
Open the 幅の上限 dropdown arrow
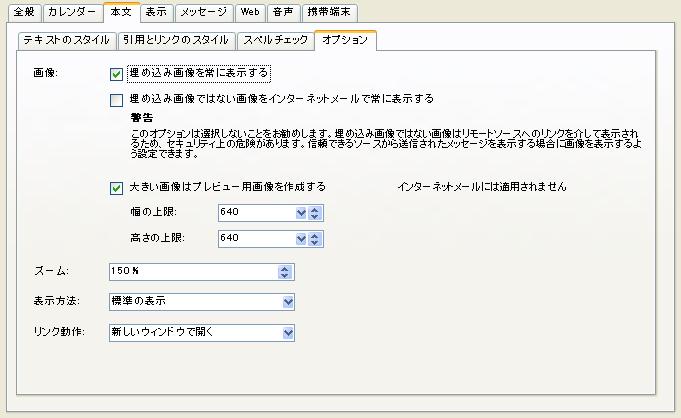301,213
